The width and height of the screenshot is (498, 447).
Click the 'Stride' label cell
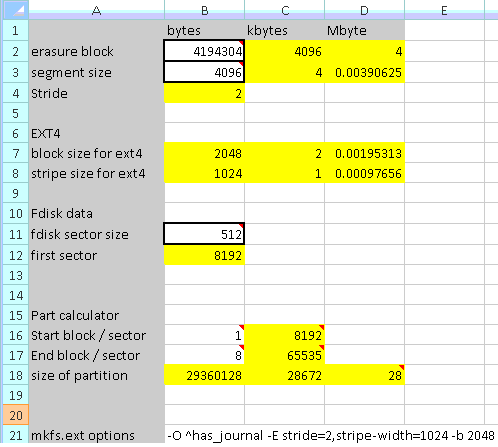96,93
